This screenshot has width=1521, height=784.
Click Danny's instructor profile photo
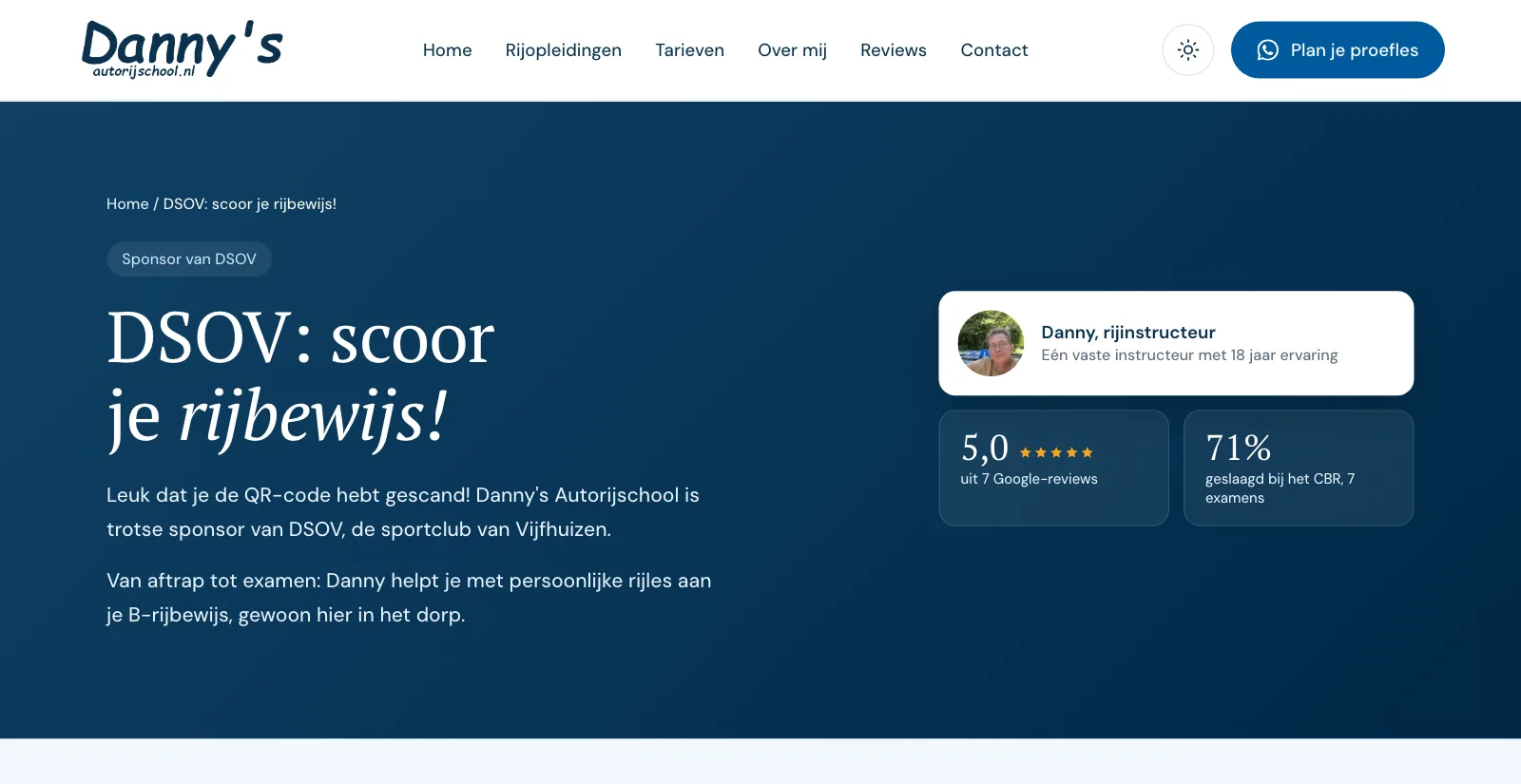point(991,343)
